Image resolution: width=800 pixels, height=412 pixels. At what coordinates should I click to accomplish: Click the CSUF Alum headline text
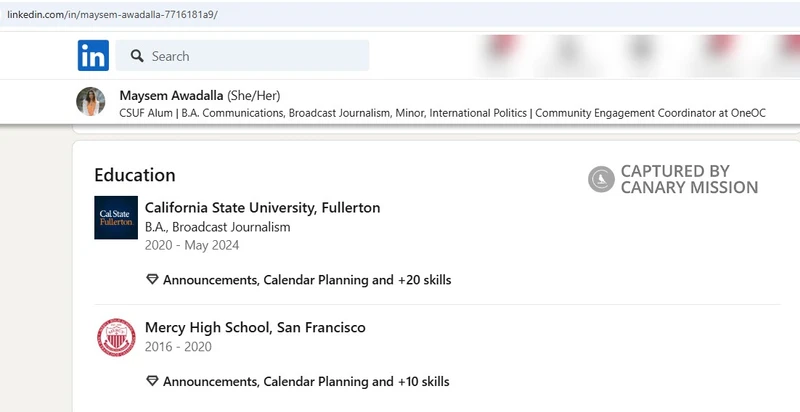click(441, 113)
